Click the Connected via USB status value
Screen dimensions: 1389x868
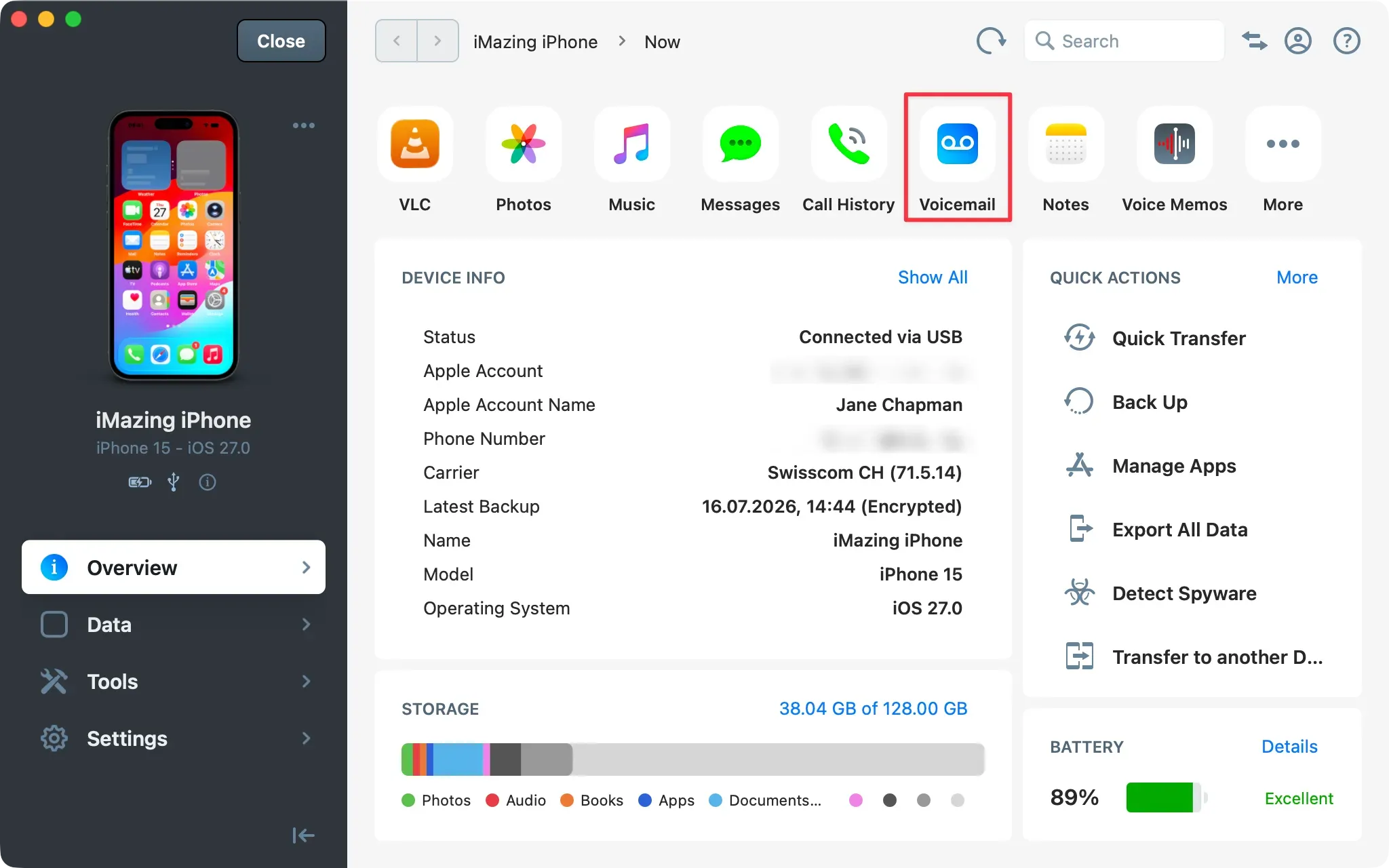point(880,337)
